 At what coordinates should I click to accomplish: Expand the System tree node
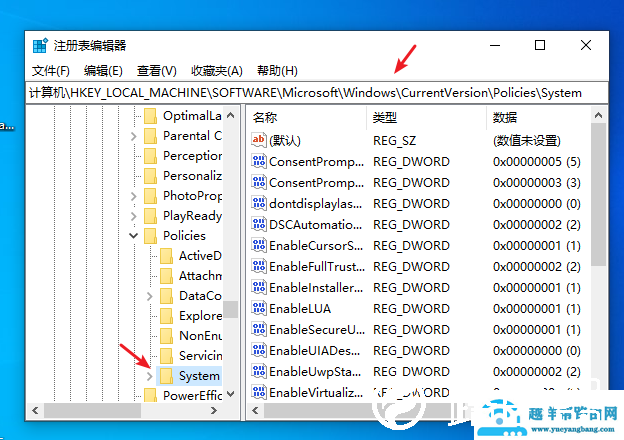150,376
